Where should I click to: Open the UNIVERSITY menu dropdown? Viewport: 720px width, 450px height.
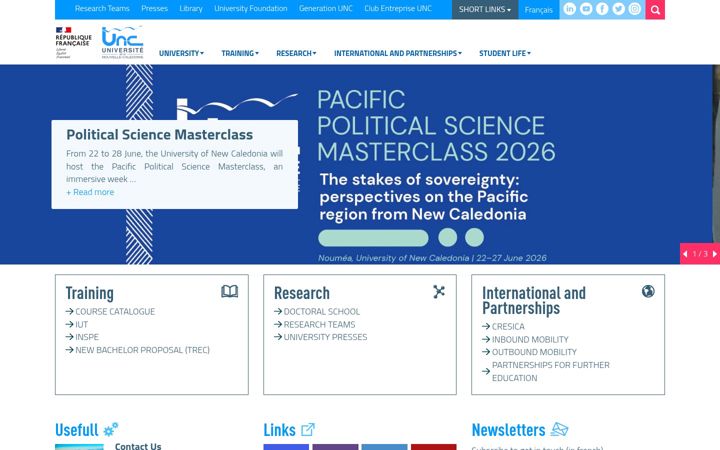point(181,53)
